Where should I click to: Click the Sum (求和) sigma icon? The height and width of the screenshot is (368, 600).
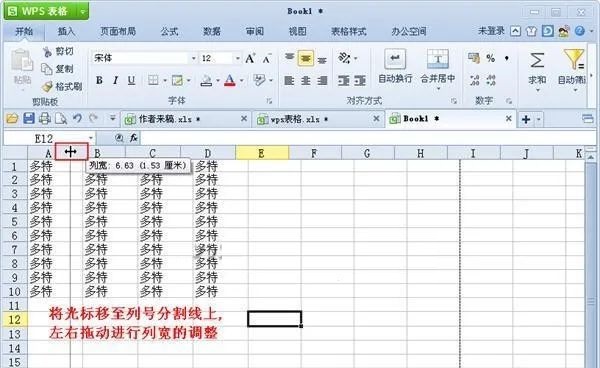(537, 60)
